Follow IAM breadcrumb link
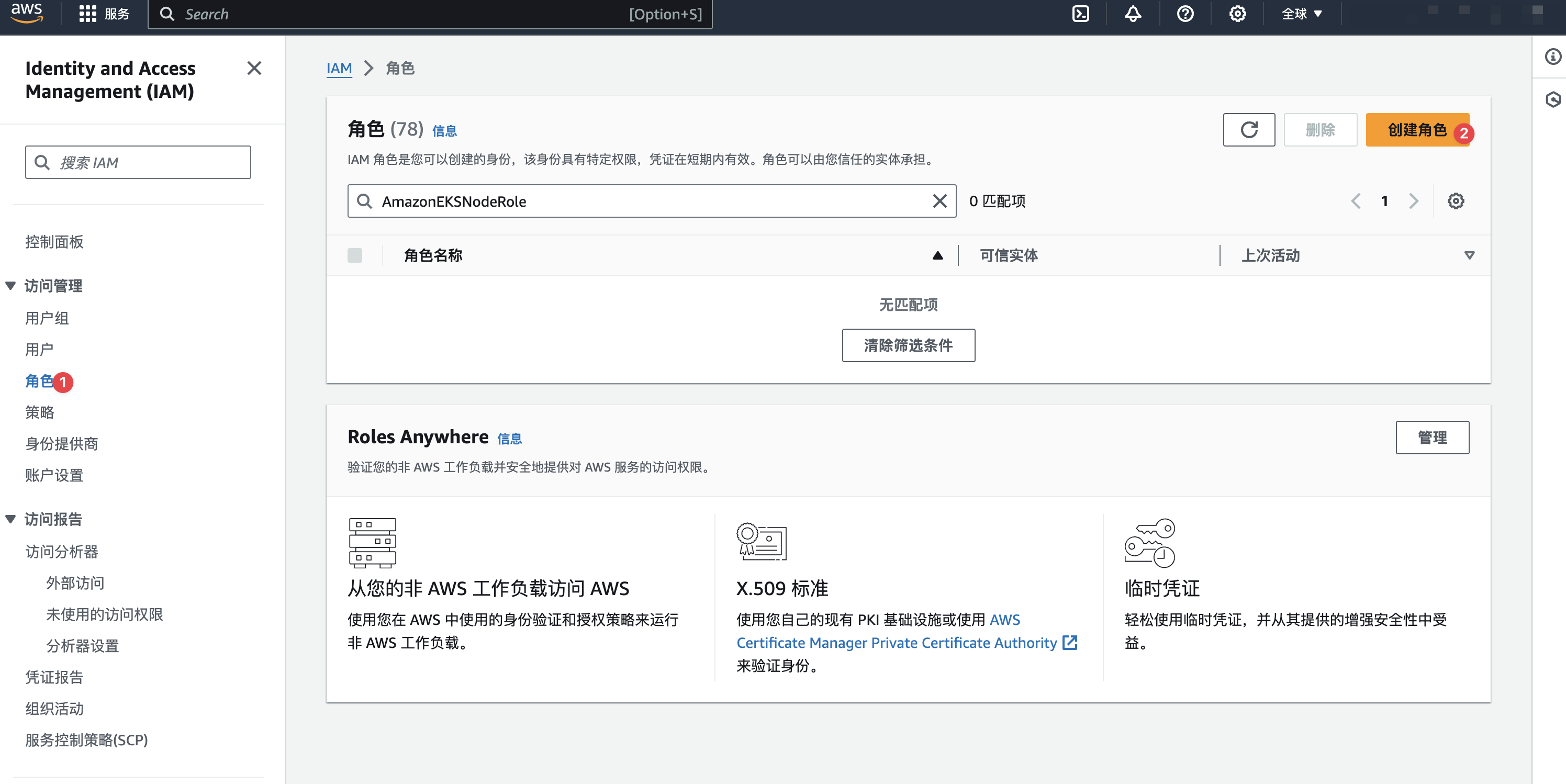Screen dimensions: 1566x784 point(339,68)
